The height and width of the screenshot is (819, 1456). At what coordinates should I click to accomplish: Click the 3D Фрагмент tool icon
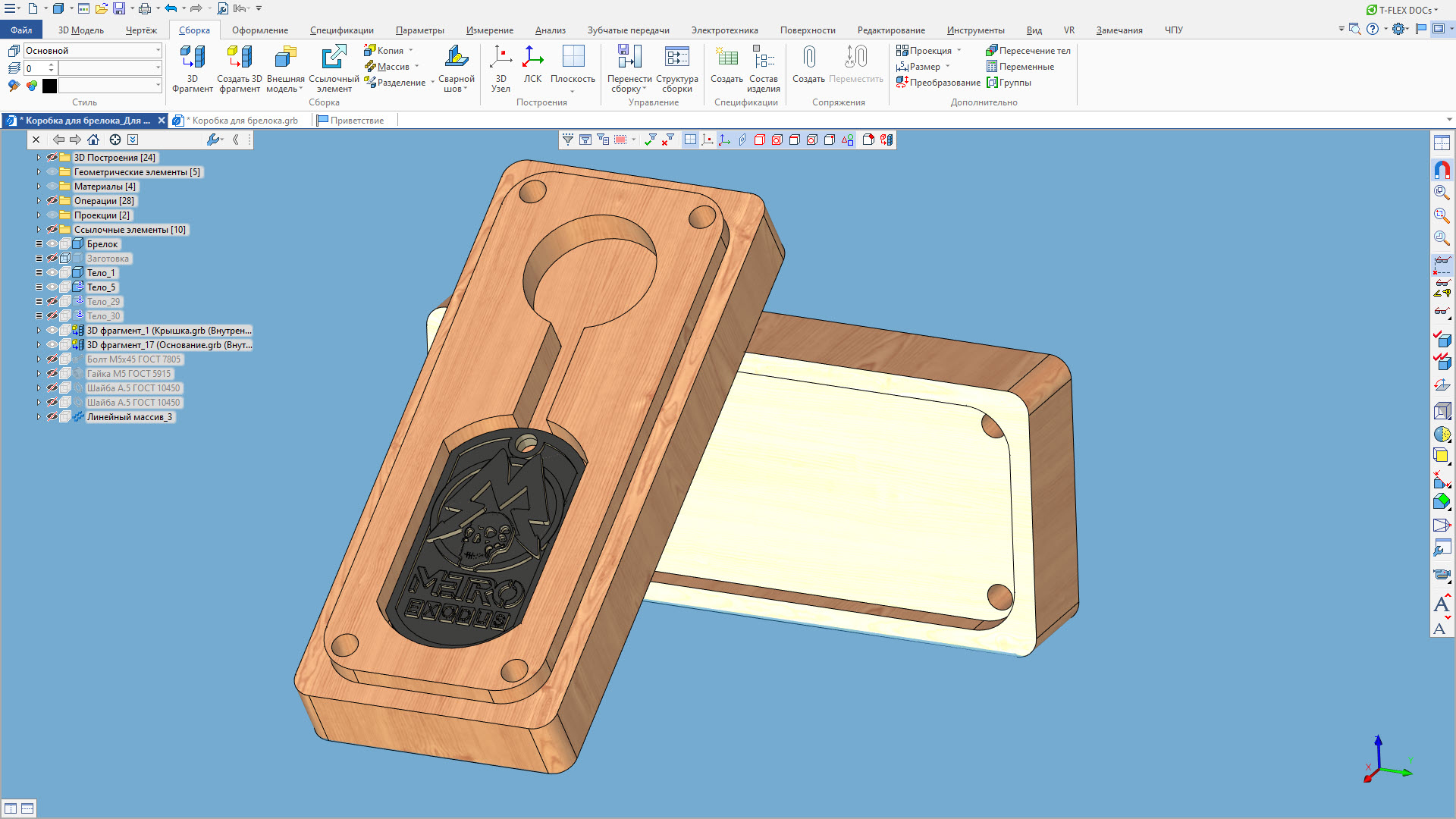coord(193,58)
